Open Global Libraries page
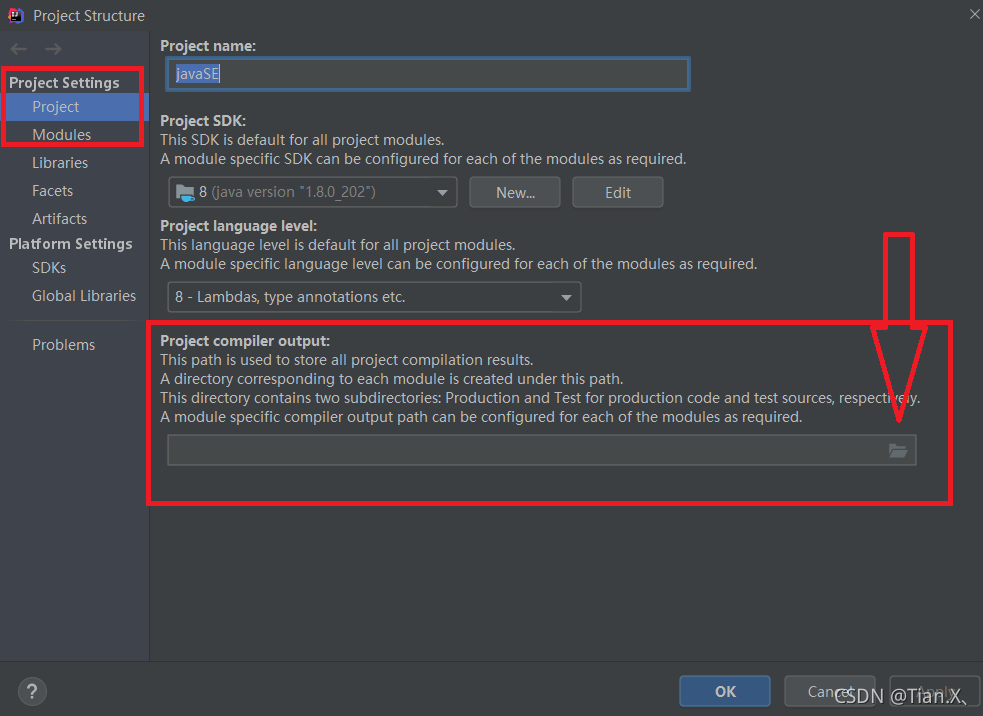Image resolution: width=983 pixels, height=716 pixels. click(84, 296)
